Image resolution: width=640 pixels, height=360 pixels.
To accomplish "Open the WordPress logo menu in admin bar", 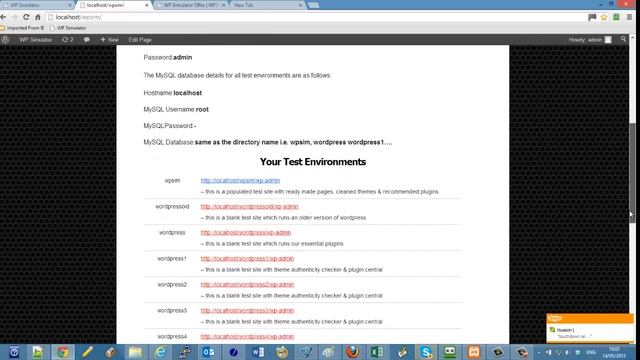I will click(x=5, y=40).
